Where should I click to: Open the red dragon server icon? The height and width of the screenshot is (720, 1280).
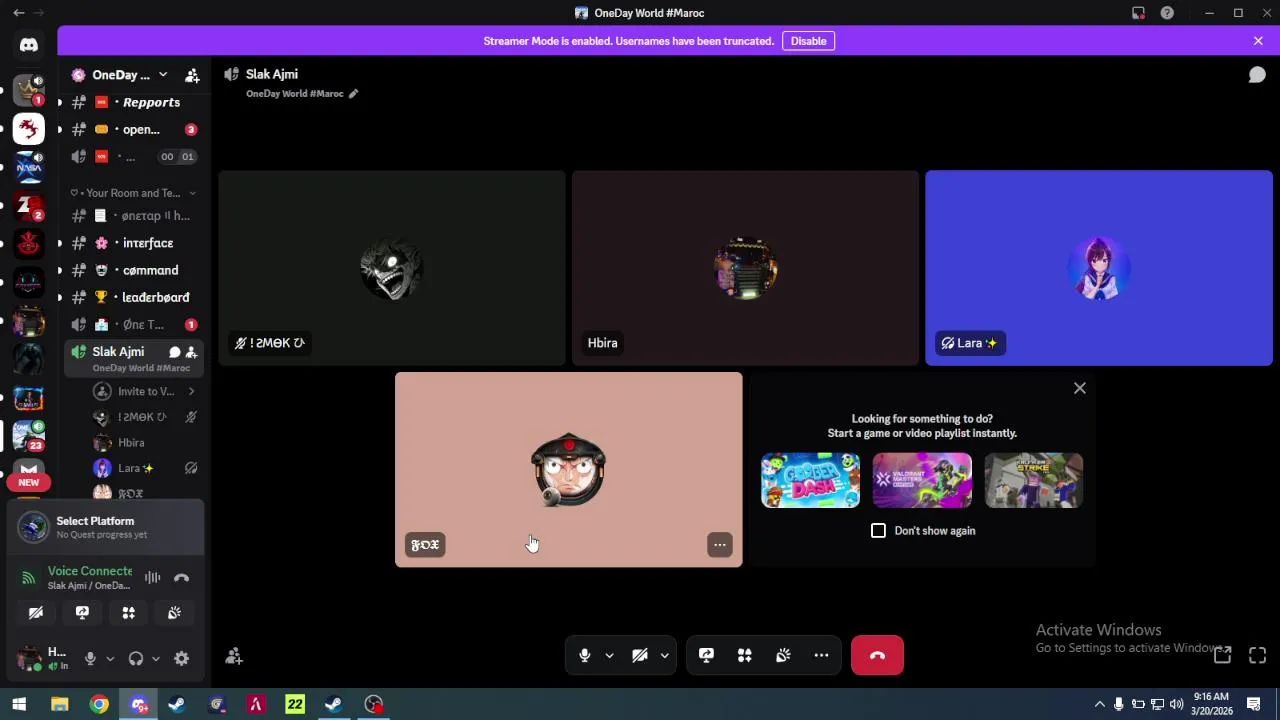(28, 129)
